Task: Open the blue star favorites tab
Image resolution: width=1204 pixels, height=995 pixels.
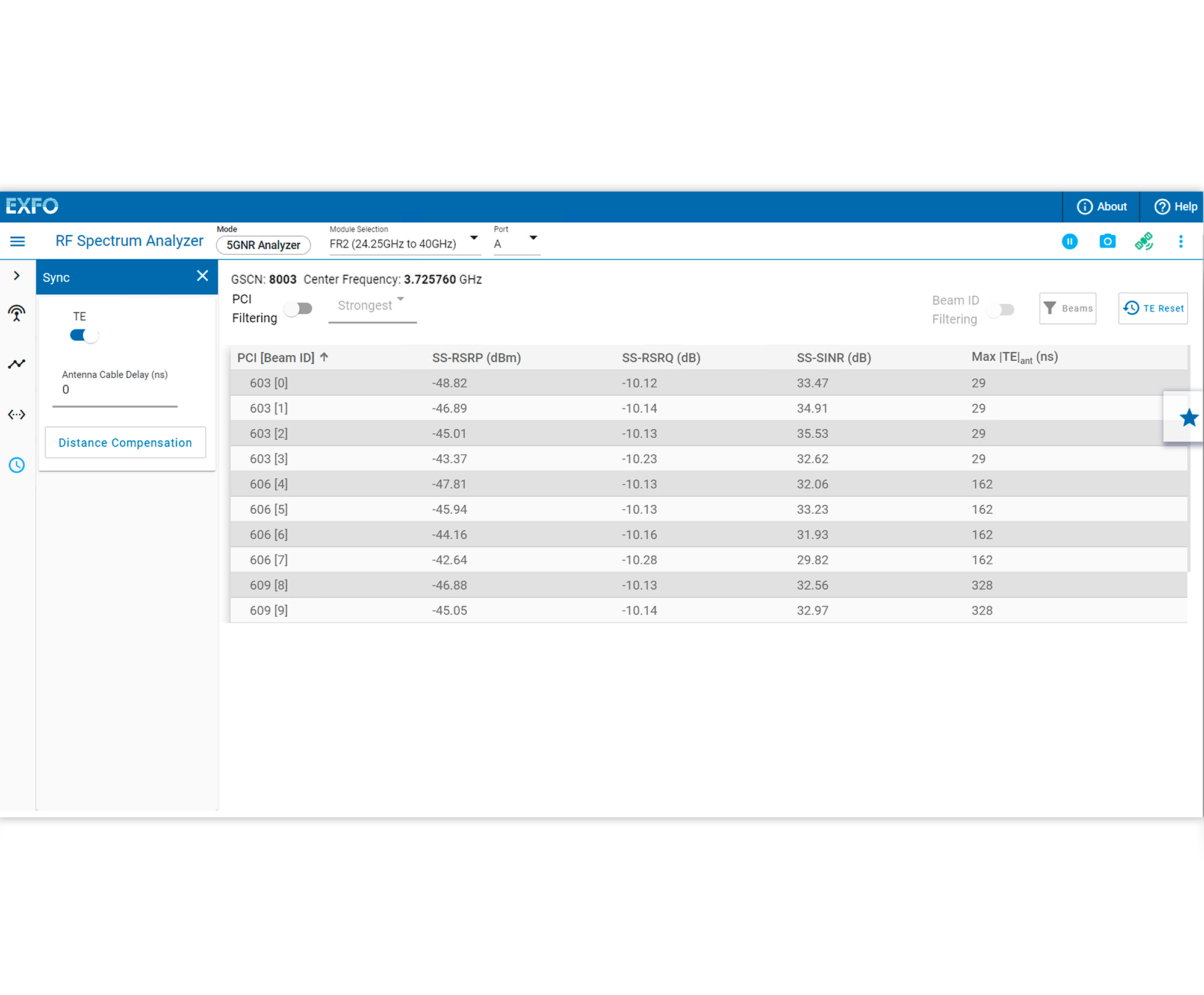Action: [x=1188, y=417]
